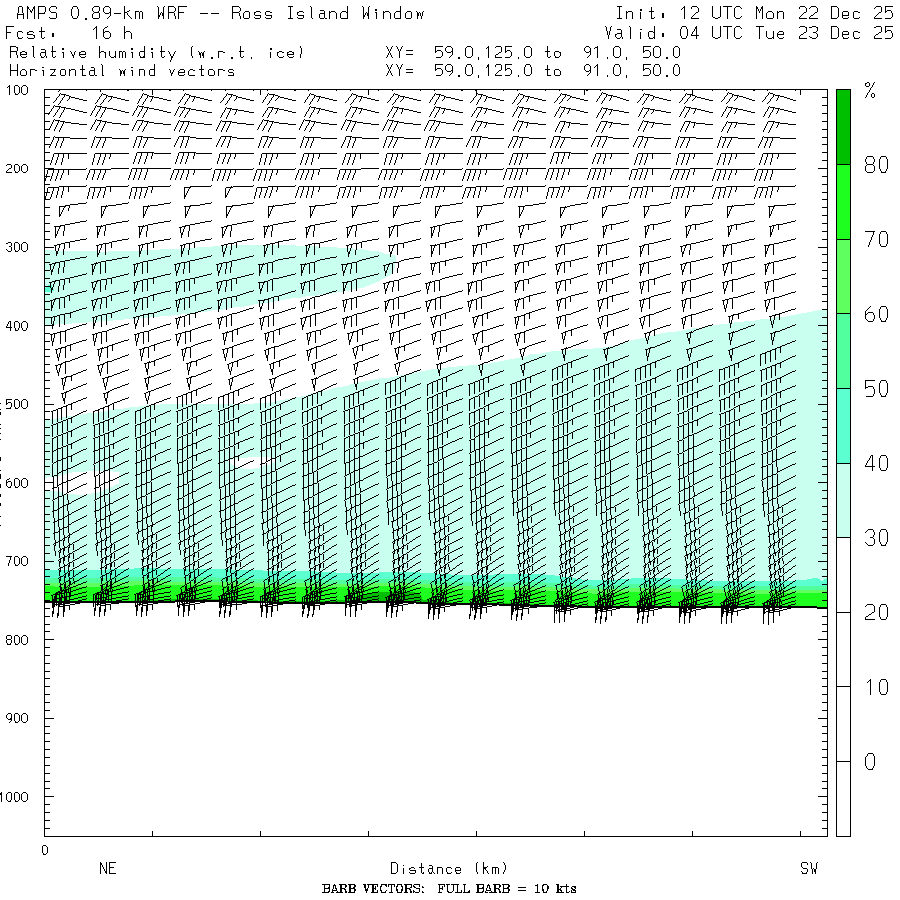Image resolution: width=900 pixels, height=900 pixels.
Task: Click the pale aqua 30–40% colorbar segment
Action: 843,501
